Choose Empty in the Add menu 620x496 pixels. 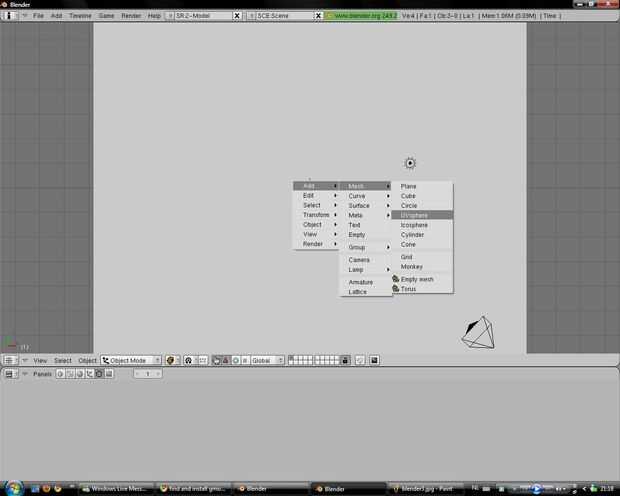(366, 235)
